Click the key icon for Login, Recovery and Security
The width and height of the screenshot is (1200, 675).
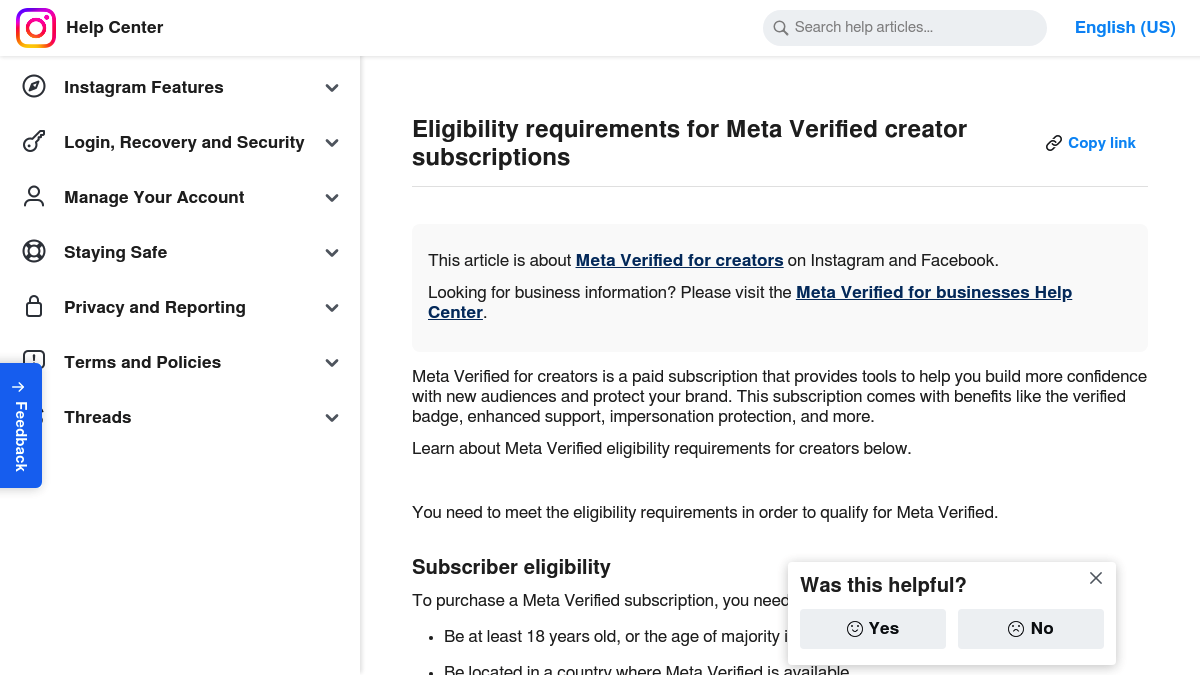pos(34,142)
